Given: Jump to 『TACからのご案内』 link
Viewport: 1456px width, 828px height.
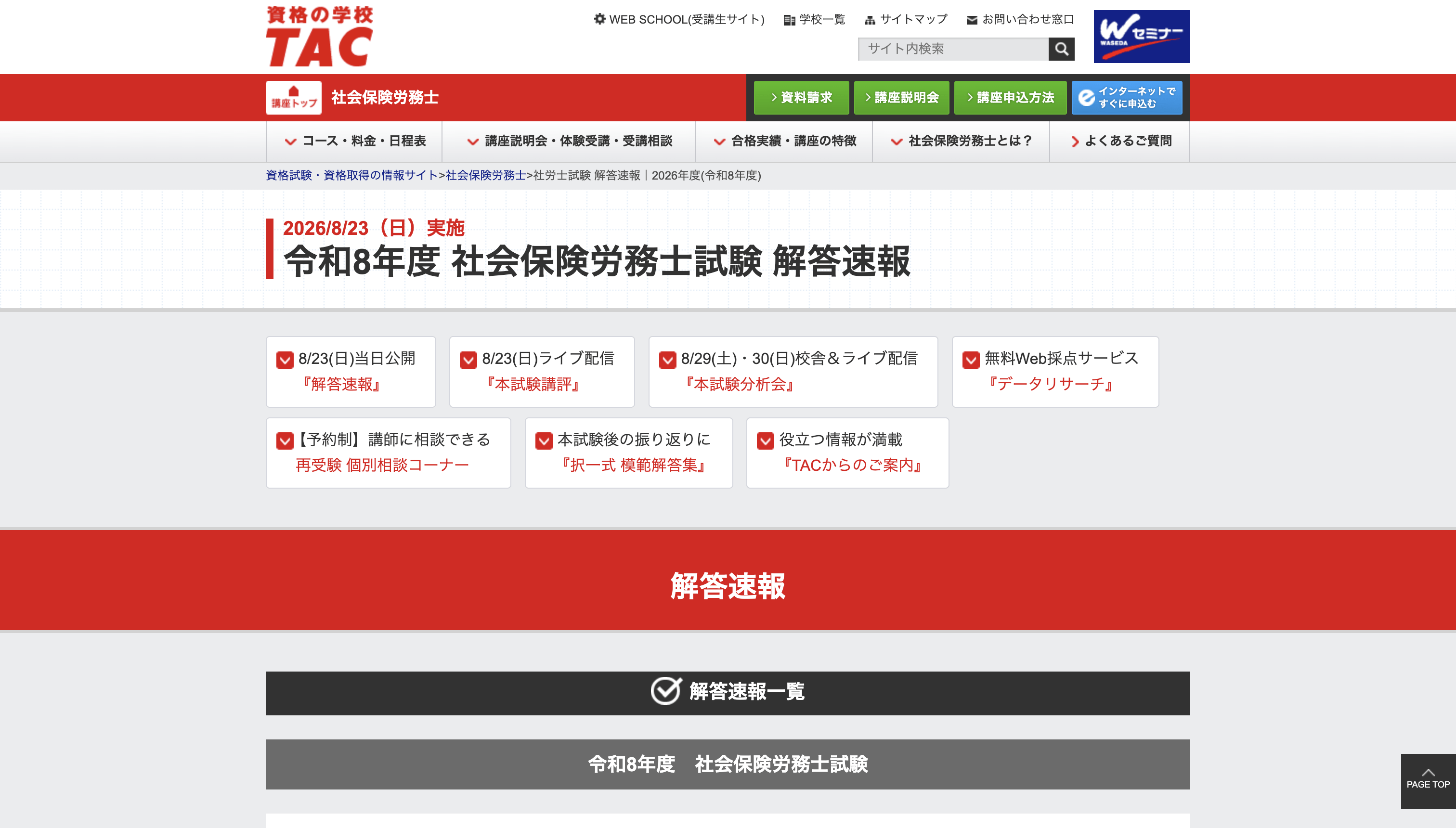Looking at the screenshot, I should pos(852,465).
